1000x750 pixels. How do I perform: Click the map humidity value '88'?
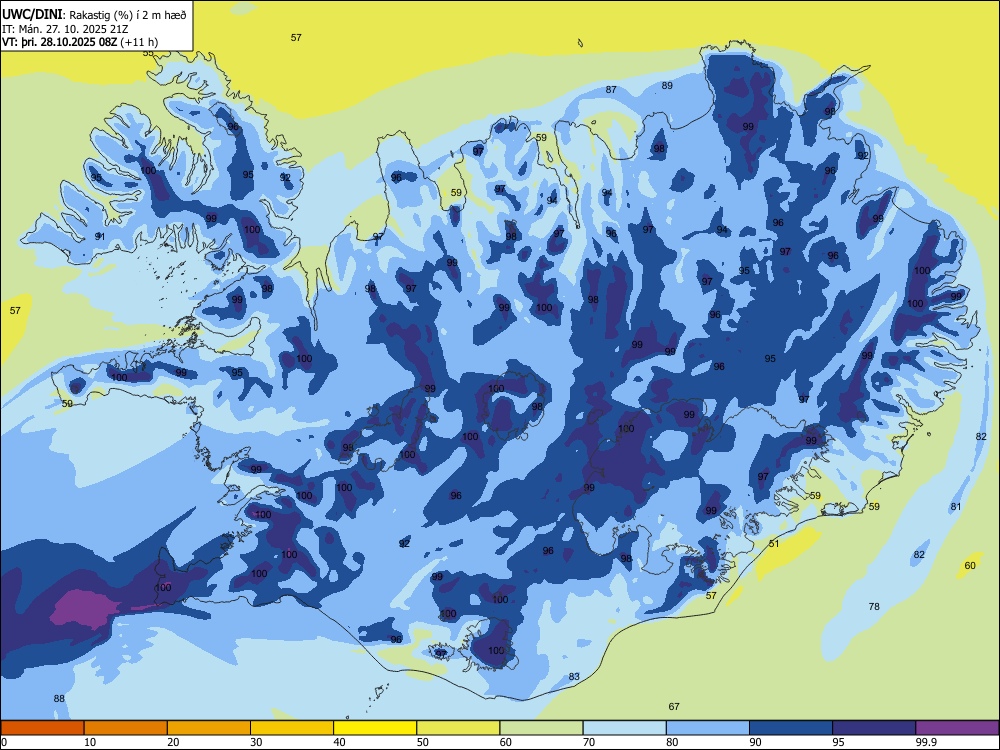coord(59,698)
